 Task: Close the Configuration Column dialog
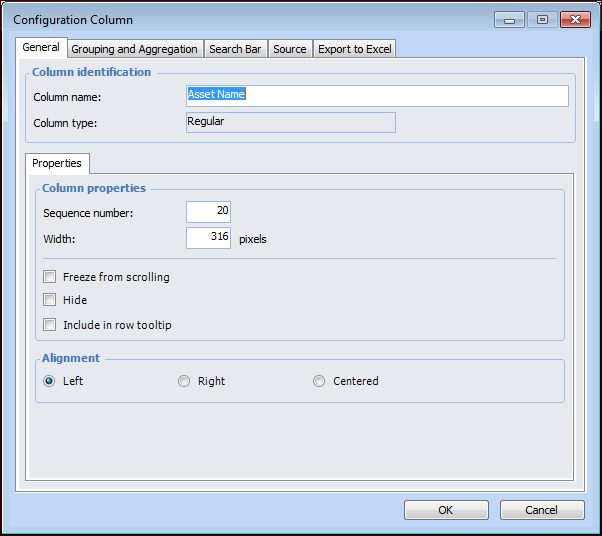point(574,20)
